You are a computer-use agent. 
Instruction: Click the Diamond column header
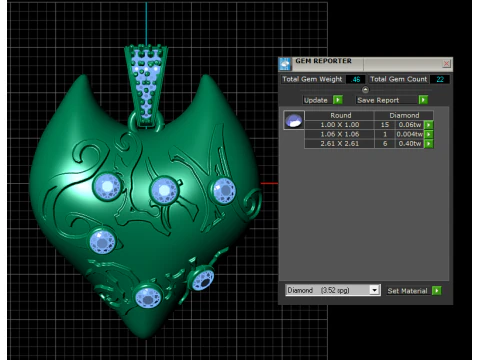pos(404,115)
